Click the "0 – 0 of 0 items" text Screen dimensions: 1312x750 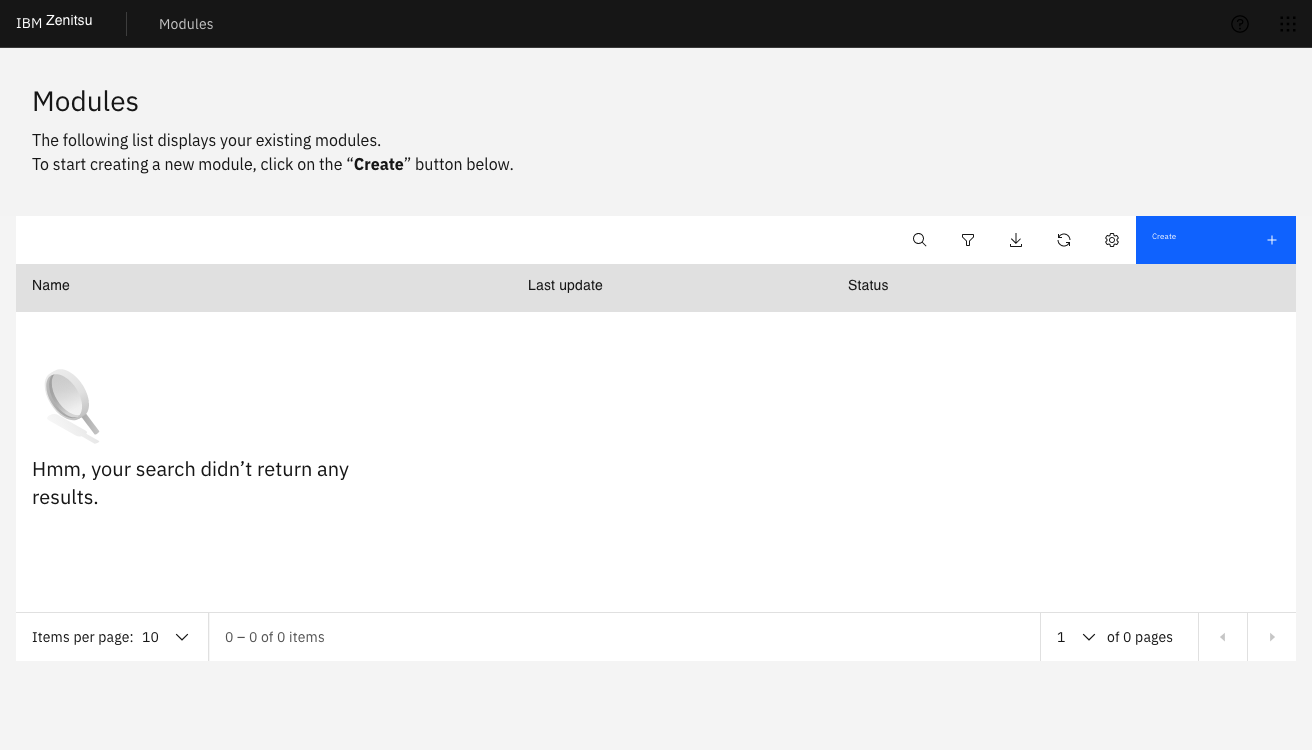coord(275,637)
